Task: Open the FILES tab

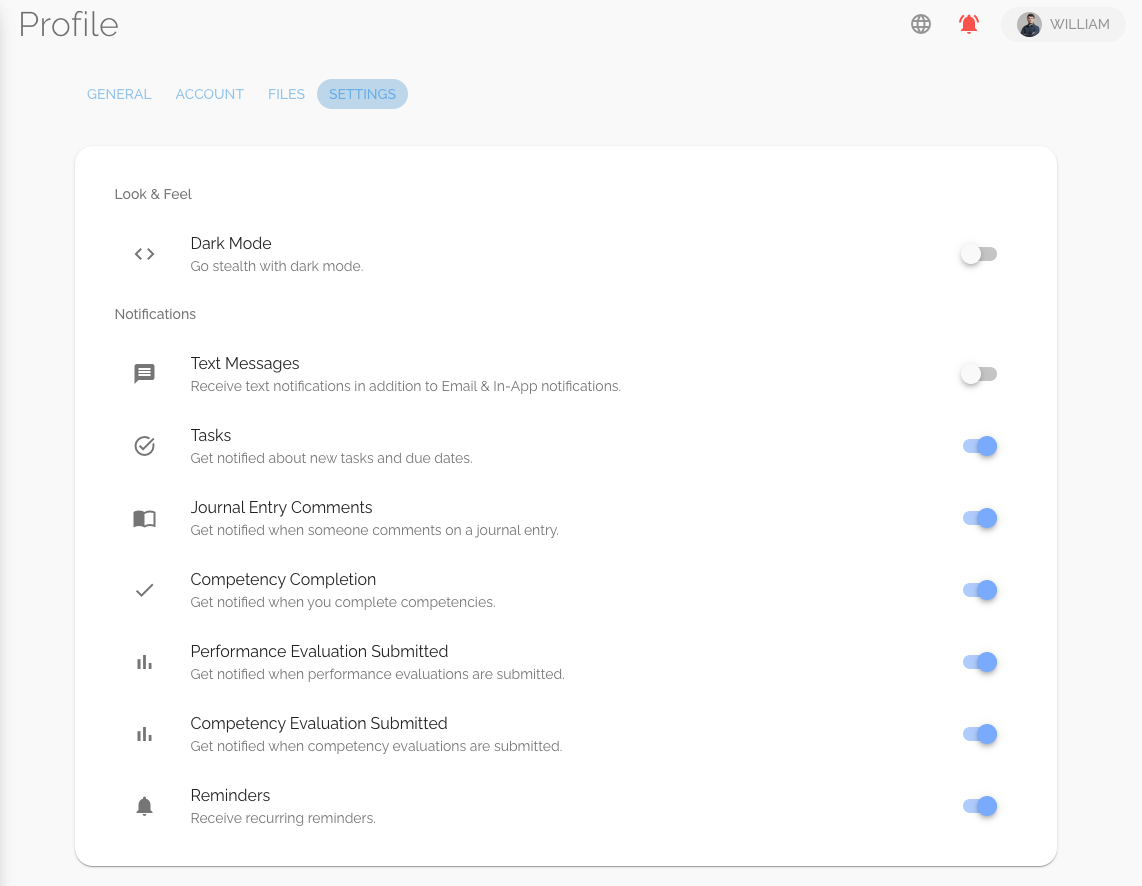Action: click(286, 94)
